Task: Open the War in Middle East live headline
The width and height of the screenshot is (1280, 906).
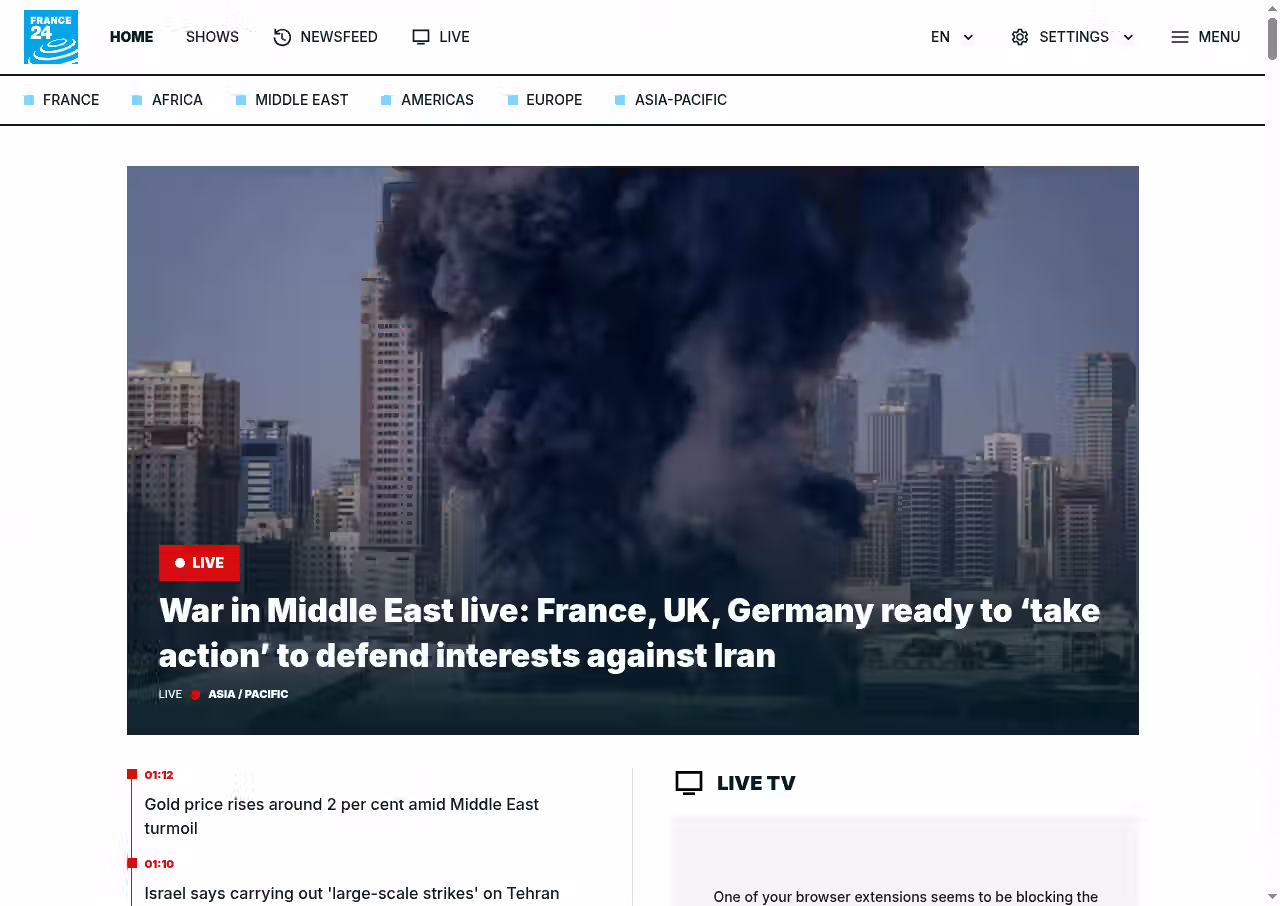Action: 628,633
